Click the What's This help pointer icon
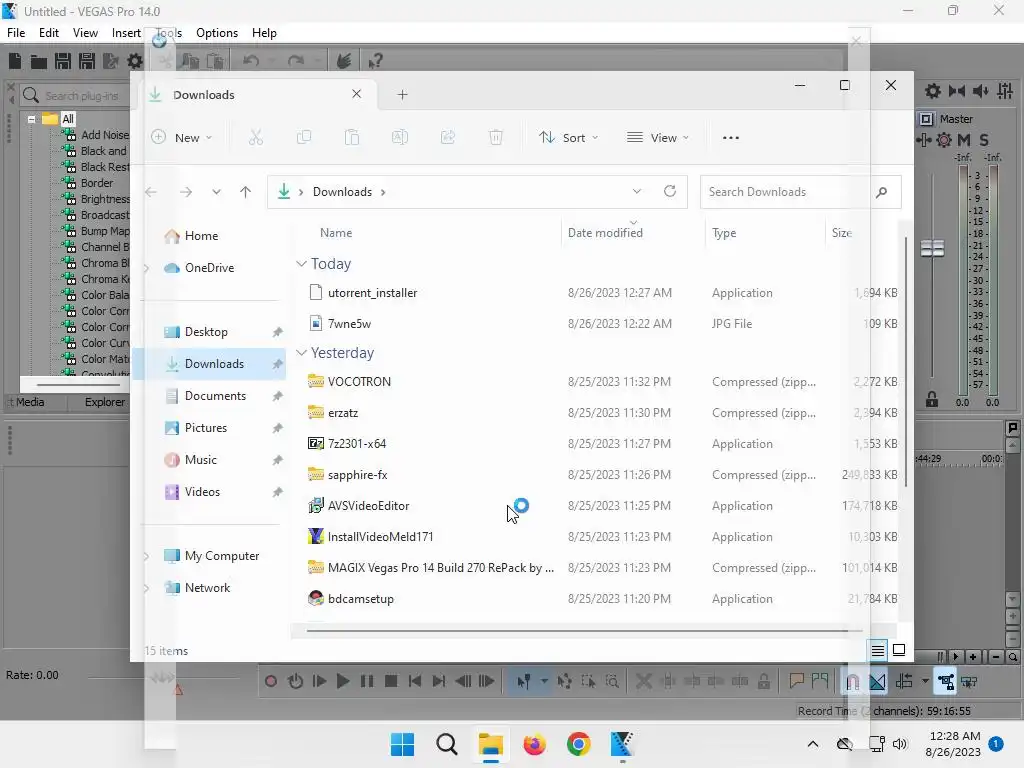The height and width of the screenshot is (768, 1024). (376, 61)
